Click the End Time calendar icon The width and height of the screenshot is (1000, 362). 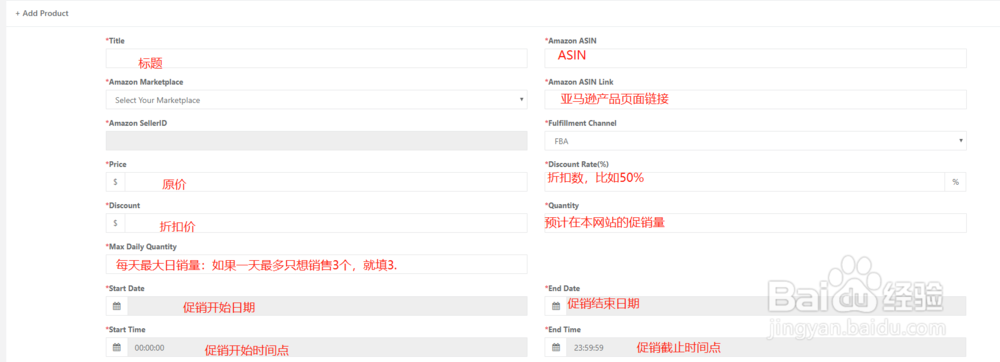tap(555, 347)
